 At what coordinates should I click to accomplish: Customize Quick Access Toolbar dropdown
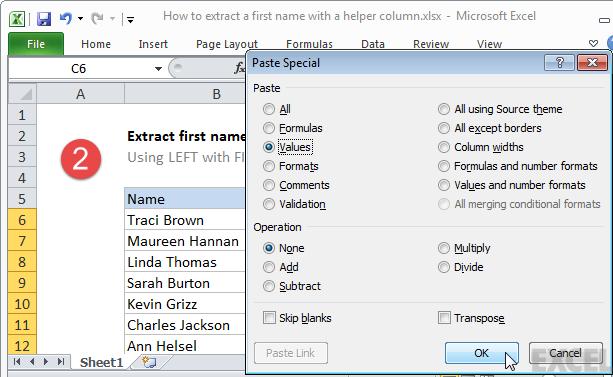(131, 19)
